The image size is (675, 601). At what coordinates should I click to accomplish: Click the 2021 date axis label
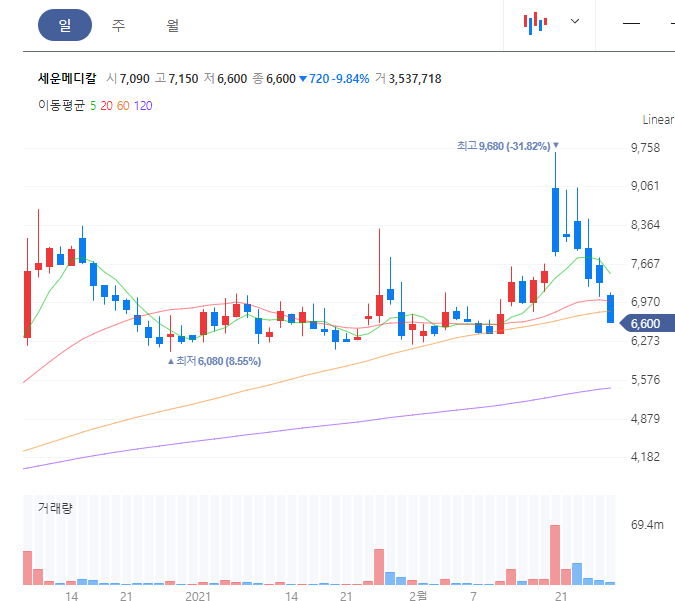(x=198, y=596)
